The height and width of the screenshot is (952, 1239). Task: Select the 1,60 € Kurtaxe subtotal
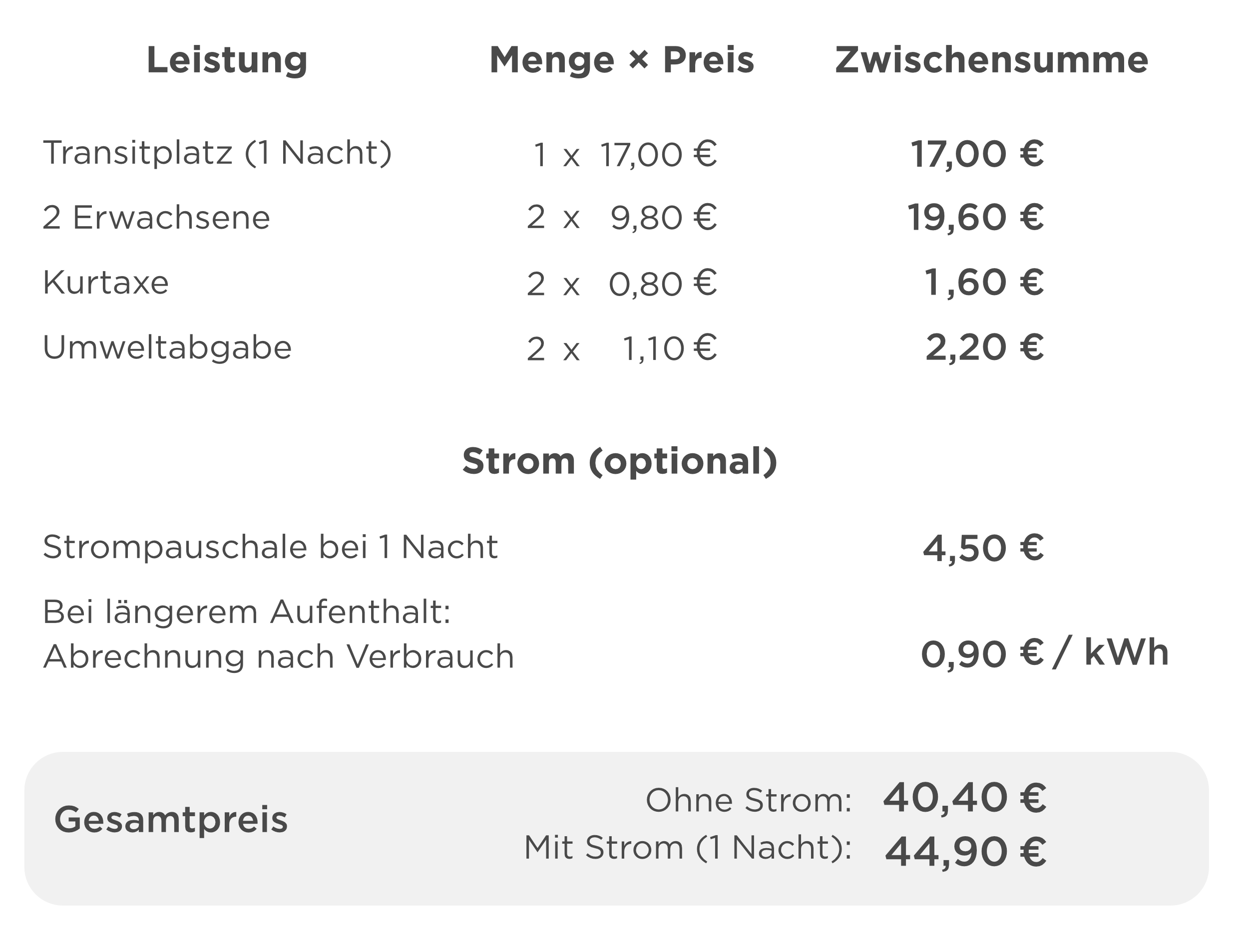pos(983,282)
